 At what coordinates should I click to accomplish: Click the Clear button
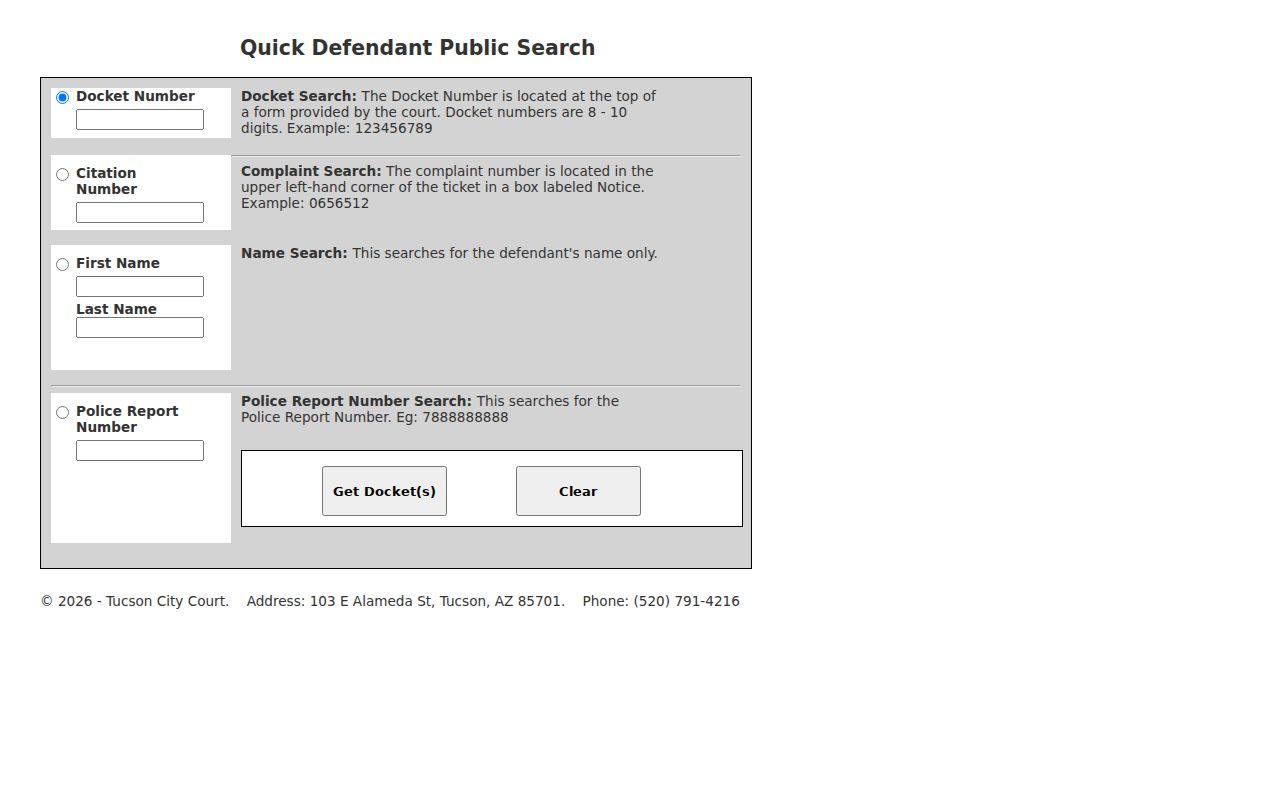pyautogui.click(x=578, y=491)
